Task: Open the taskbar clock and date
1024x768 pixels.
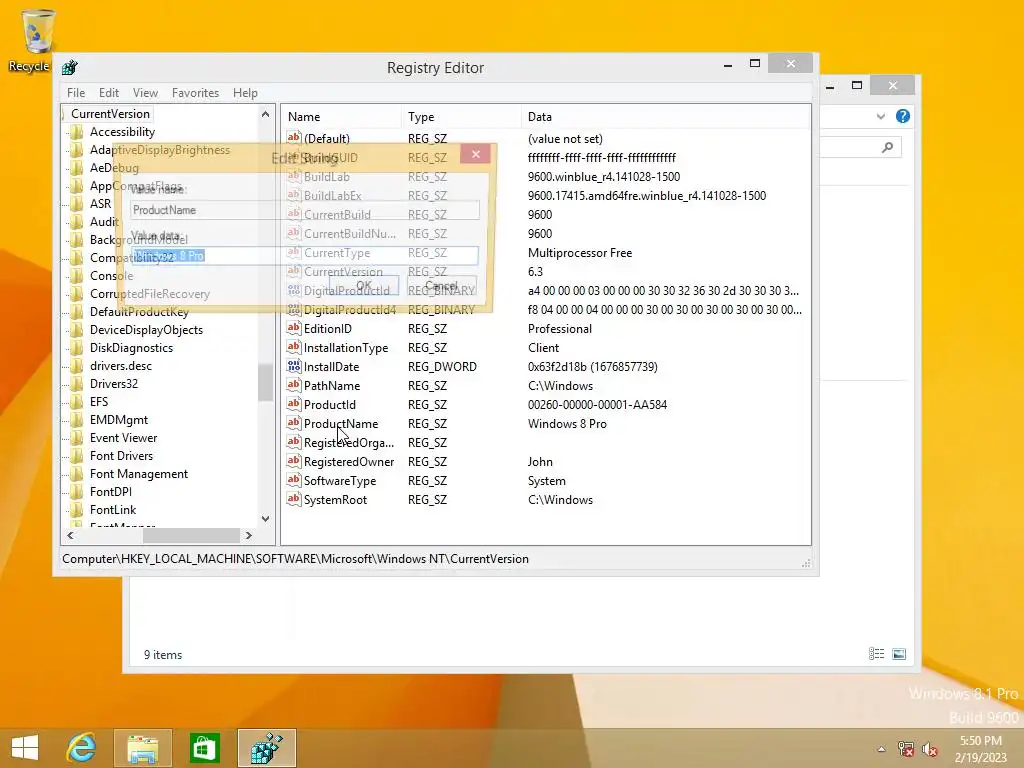Action: (980, 749)
